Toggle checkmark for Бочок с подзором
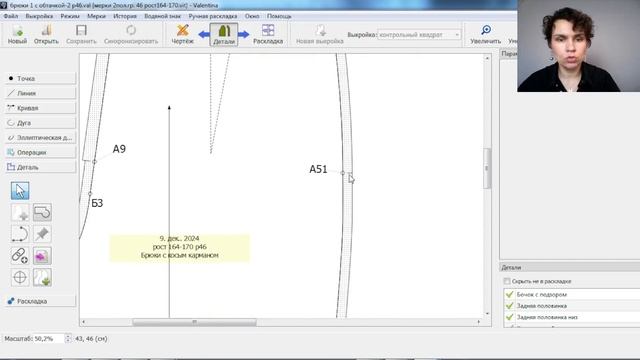Viewport: 640px width, 360px height. (509, 294)
